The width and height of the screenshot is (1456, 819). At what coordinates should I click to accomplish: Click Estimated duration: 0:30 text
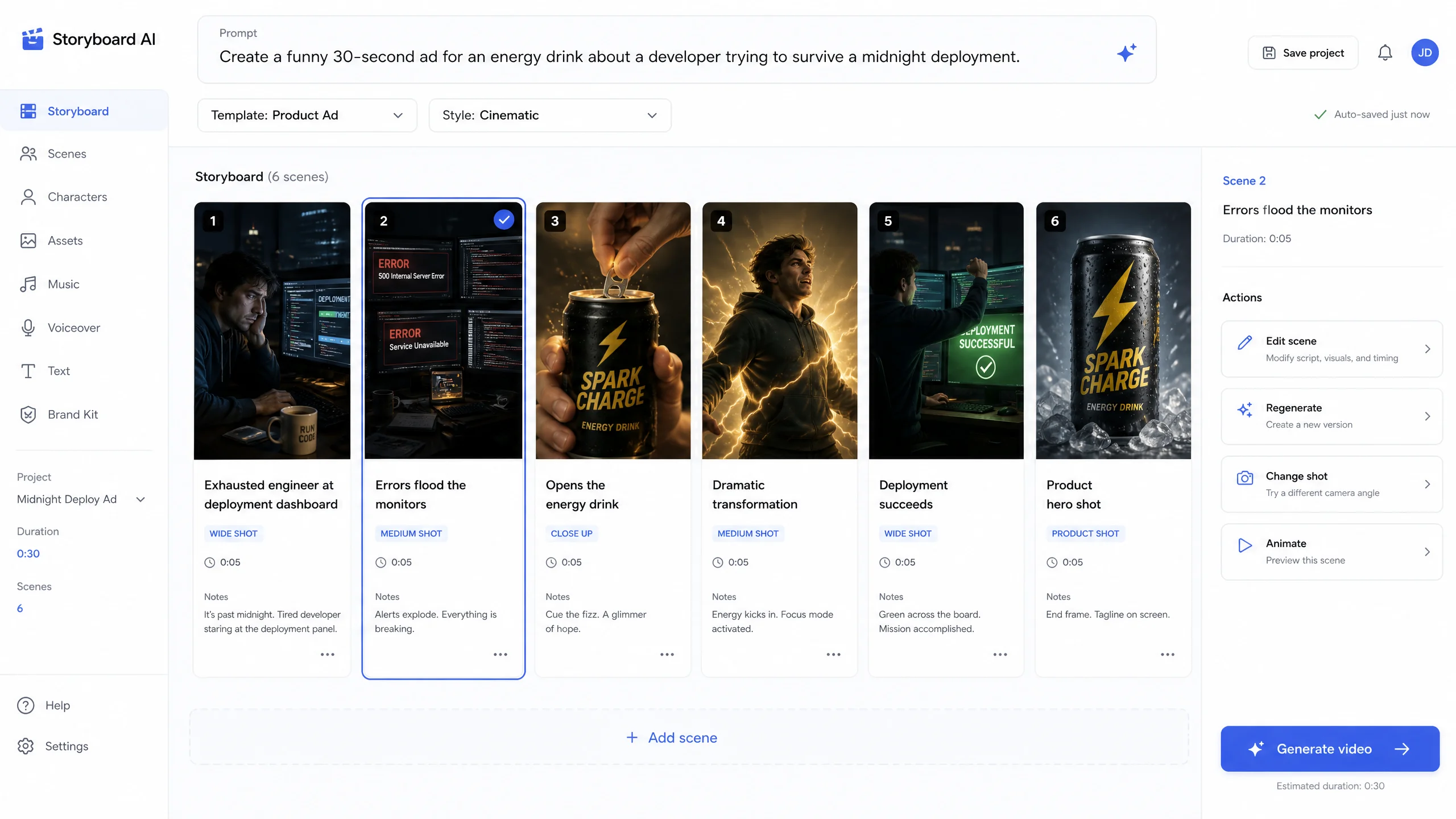(1330, 786)
